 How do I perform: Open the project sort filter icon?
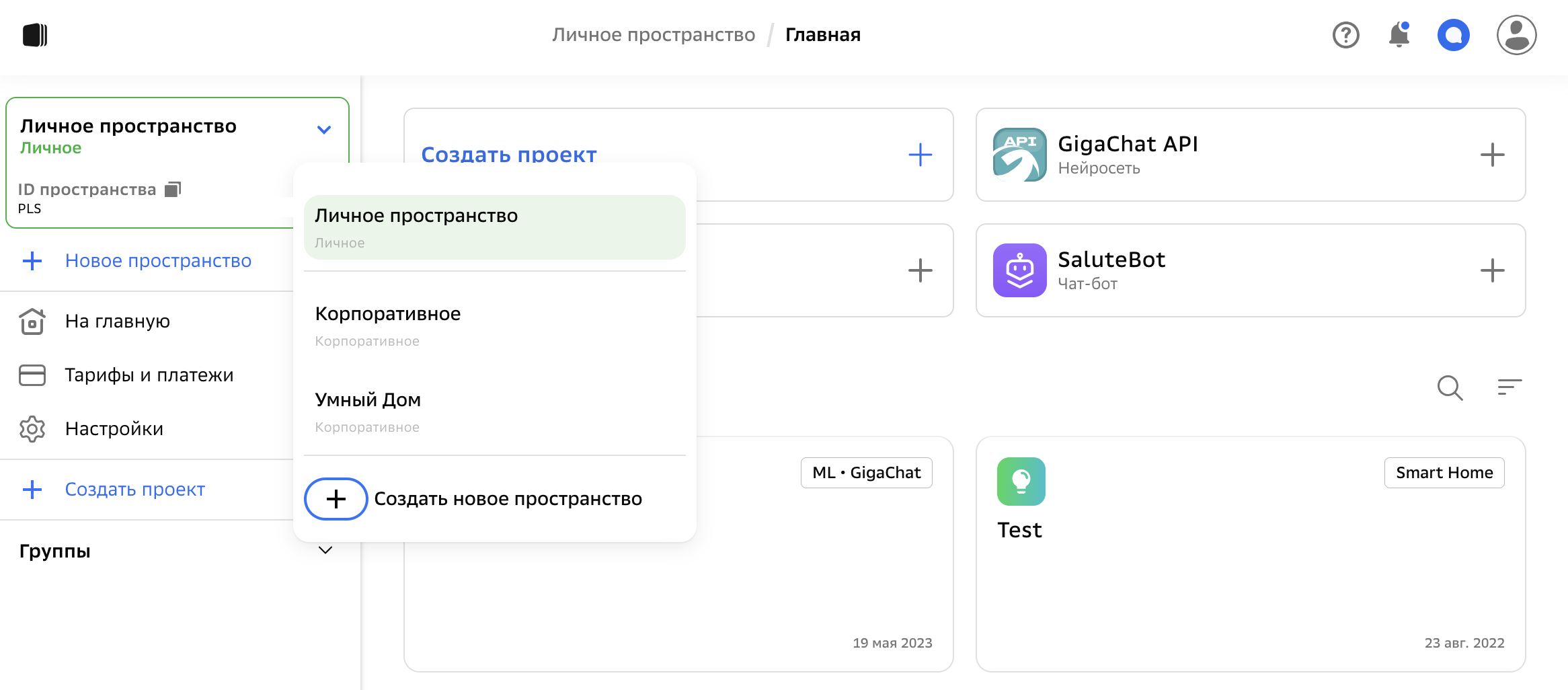1510,387
